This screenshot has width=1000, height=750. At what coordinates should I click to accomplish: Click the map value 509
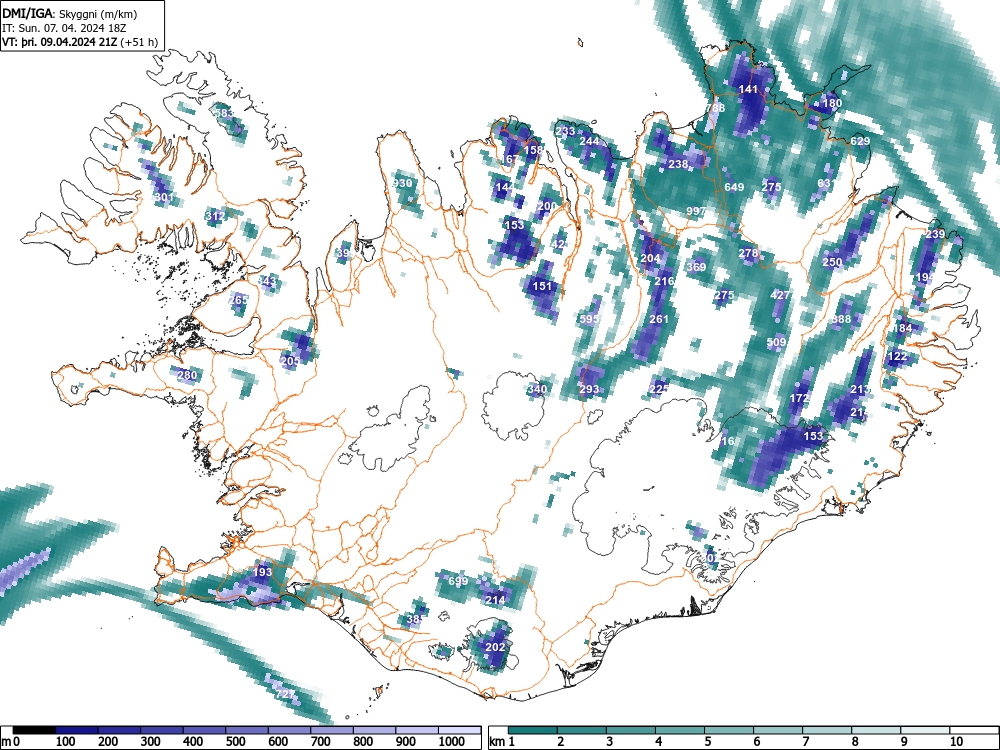pos(776,342)
